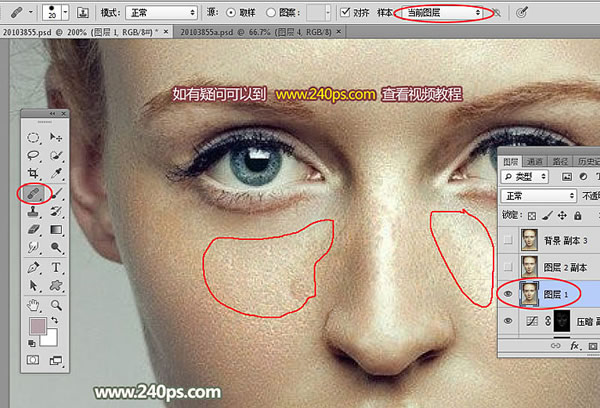Select the Eraser tool
The image size is (600, 408).
coord(33,229)
